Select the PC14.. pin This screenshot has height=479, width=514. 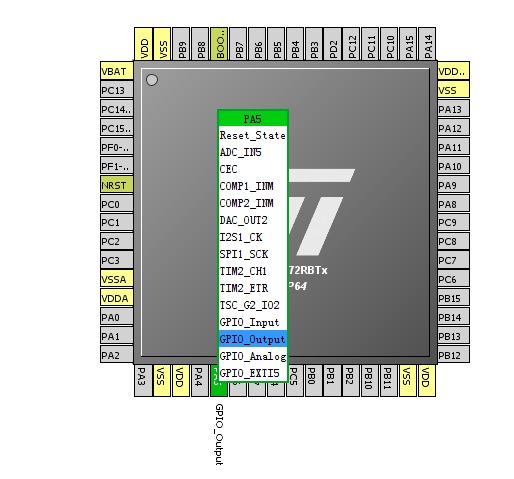point(117,109)
